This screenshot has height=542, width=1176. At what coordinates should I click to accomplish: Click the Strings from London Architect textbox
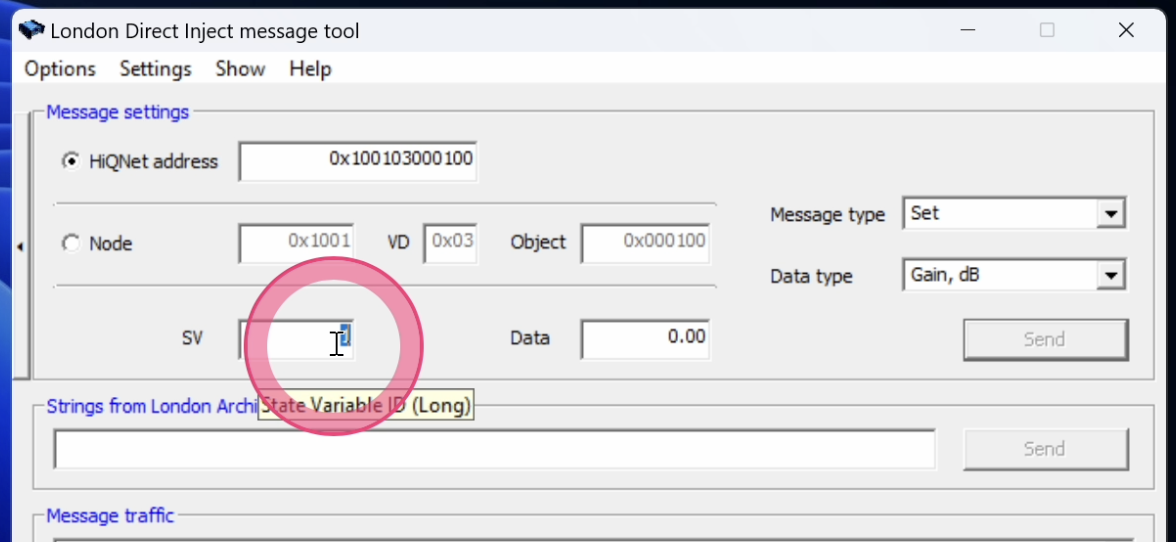494,449
